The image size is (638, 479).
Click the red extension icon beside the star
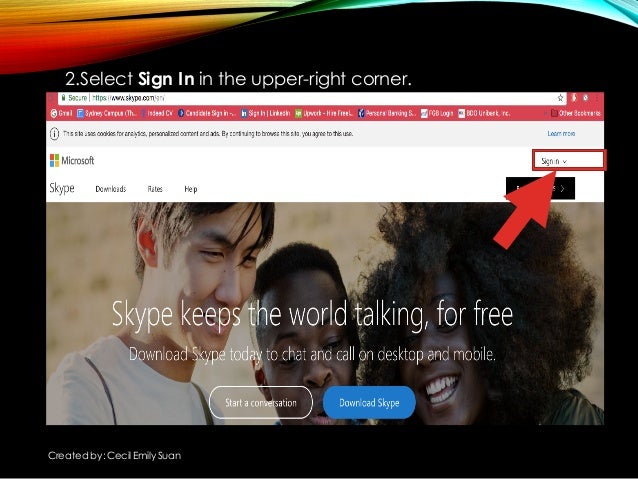point(574,98)
